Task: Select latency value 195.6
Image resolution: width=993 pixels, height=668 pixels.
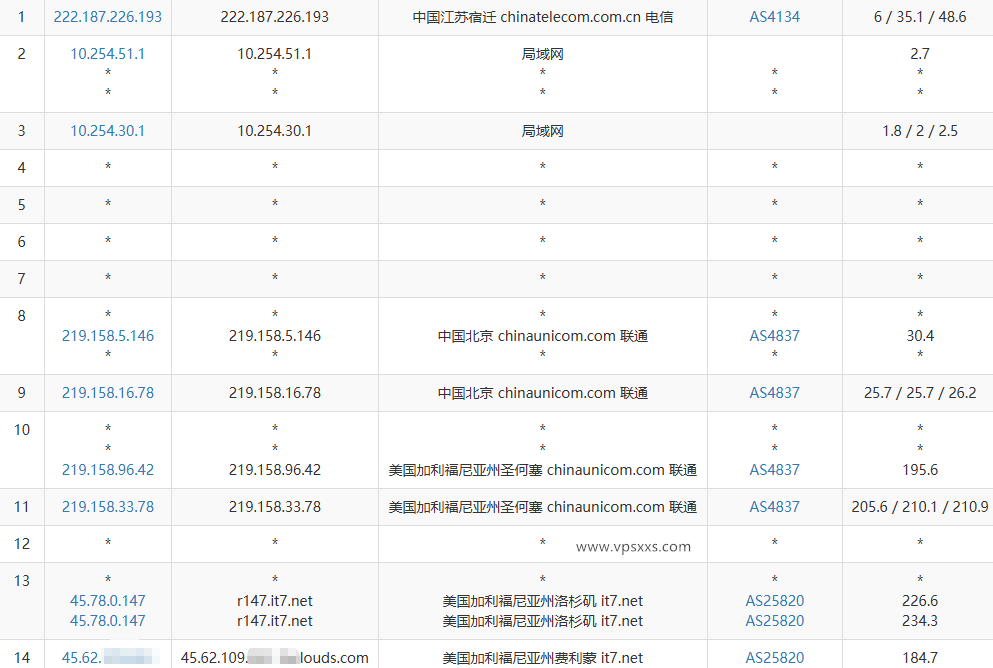Action: [920, 470]
